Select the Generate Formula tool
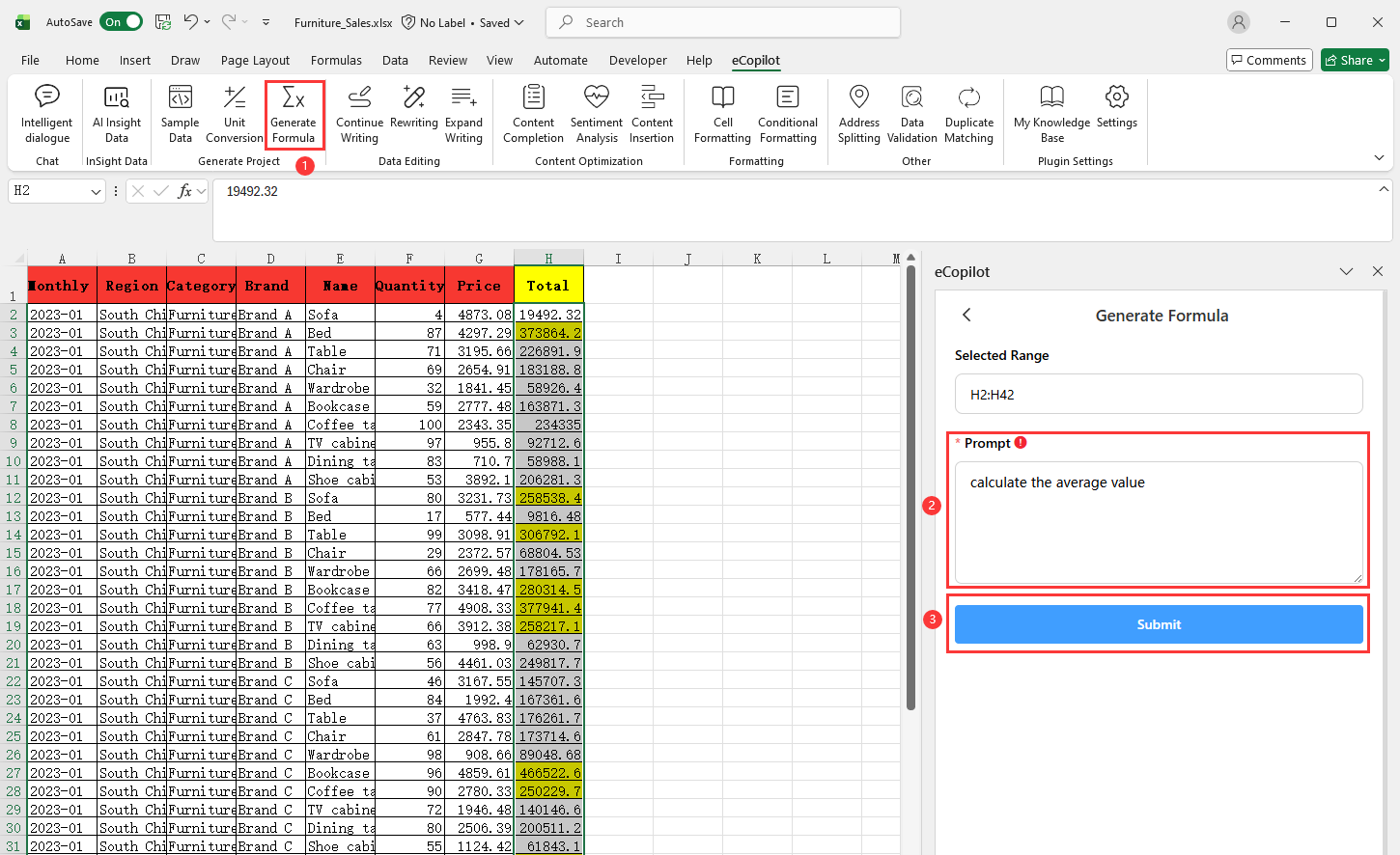Viewport: 1400px width, 855px height. click(294, 114)
